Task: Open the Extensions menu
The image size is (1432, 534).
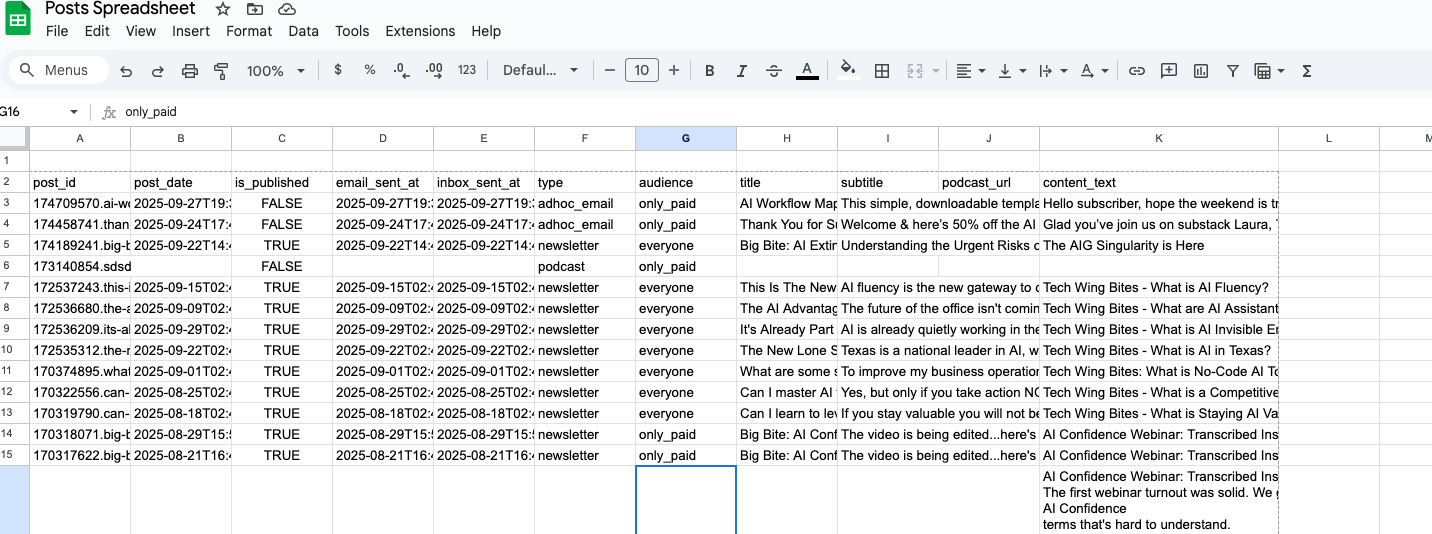Action: 420,31
